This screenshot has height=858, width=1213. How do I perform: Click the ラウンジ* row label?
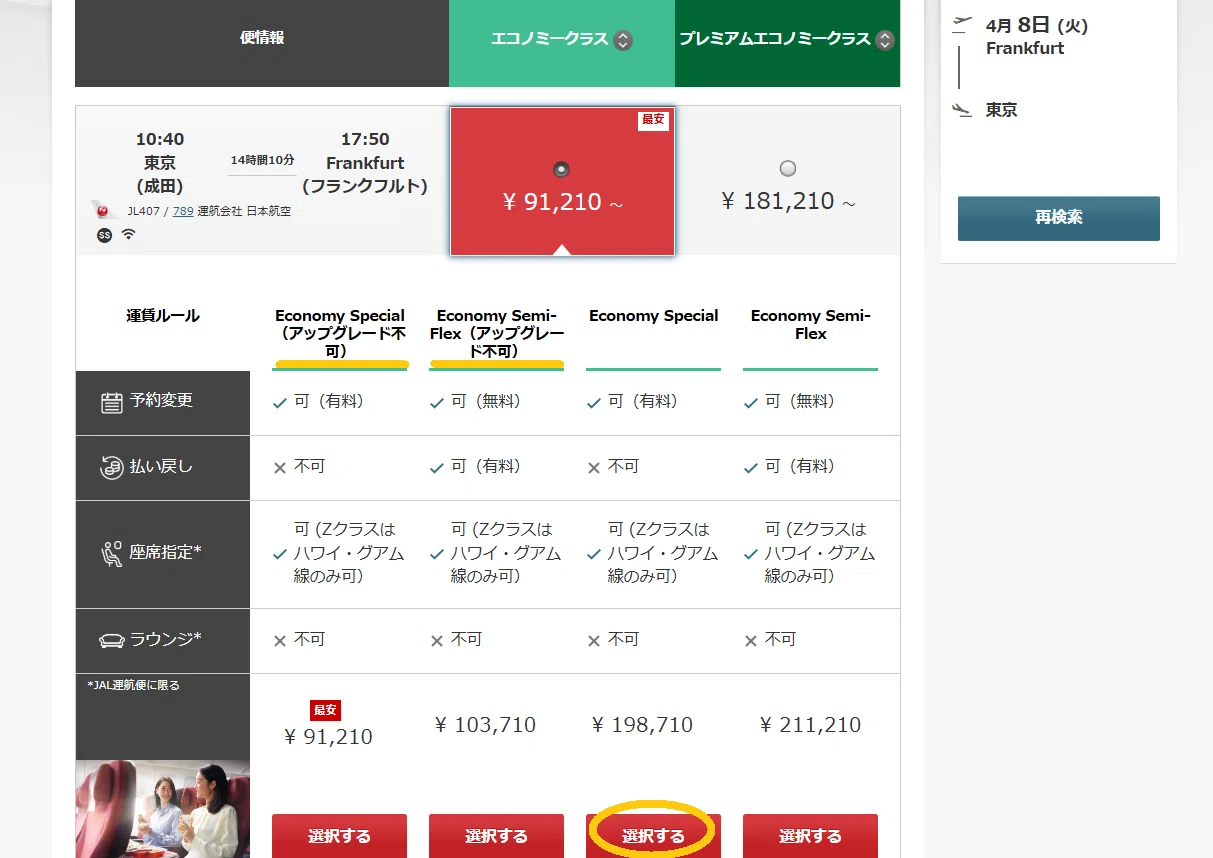[165, 638]
